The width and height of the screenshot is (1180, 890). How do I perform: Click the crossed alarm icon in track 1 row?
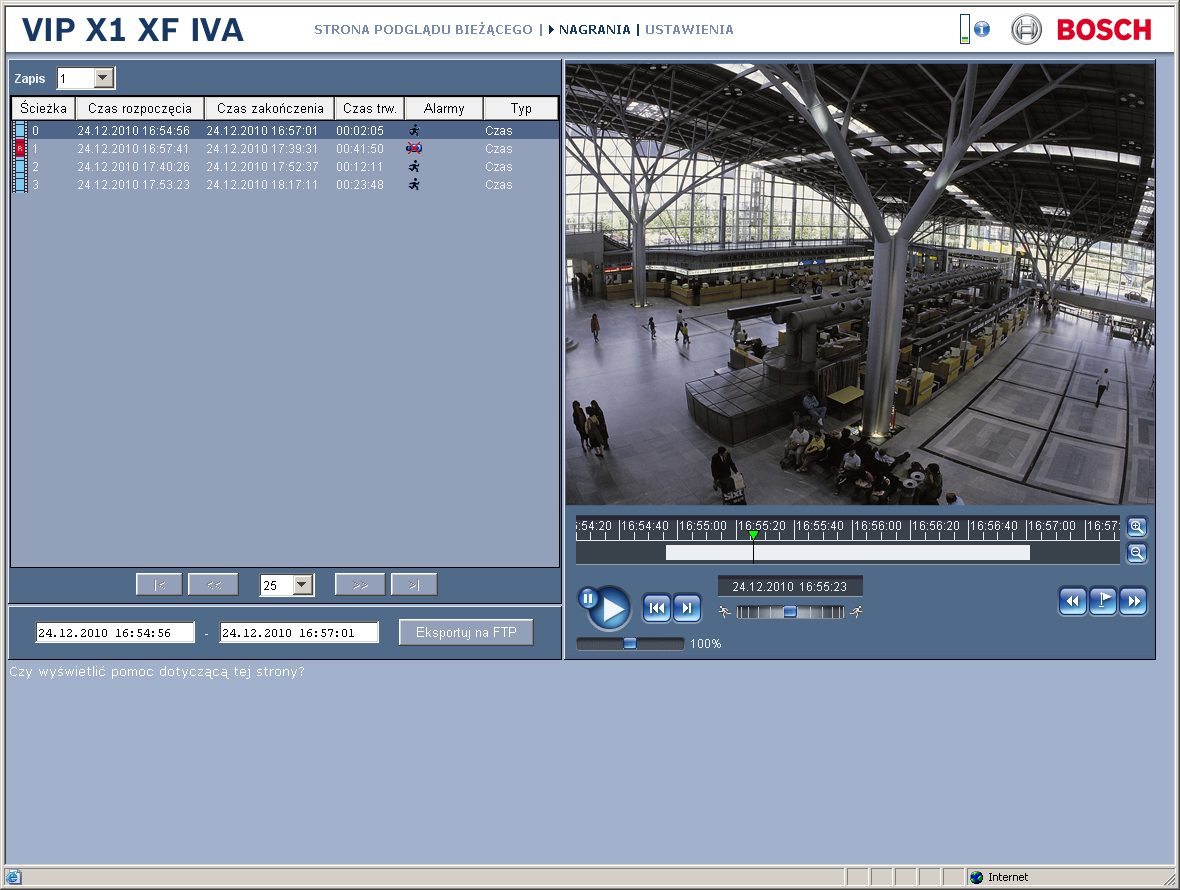[414, 149]
